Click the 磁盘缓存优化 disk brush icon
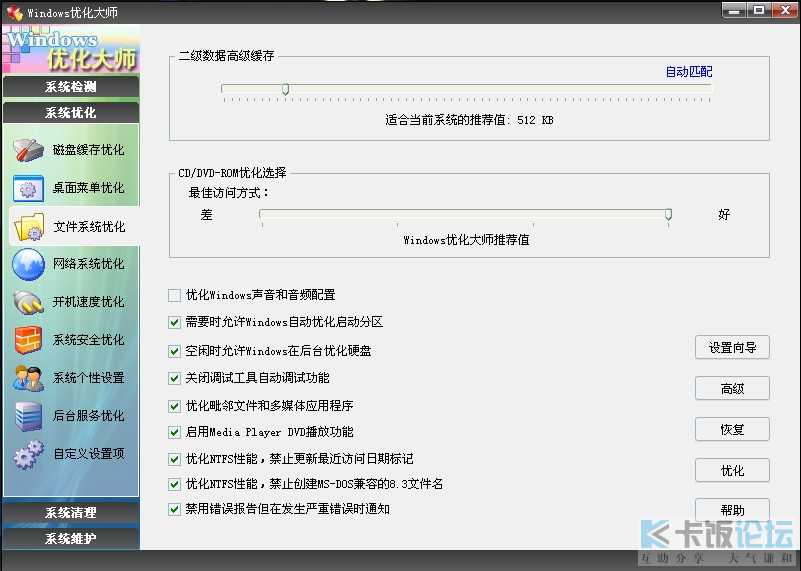Image resolution: width=801 pixels, height=571 pixels. pos(28,150)
